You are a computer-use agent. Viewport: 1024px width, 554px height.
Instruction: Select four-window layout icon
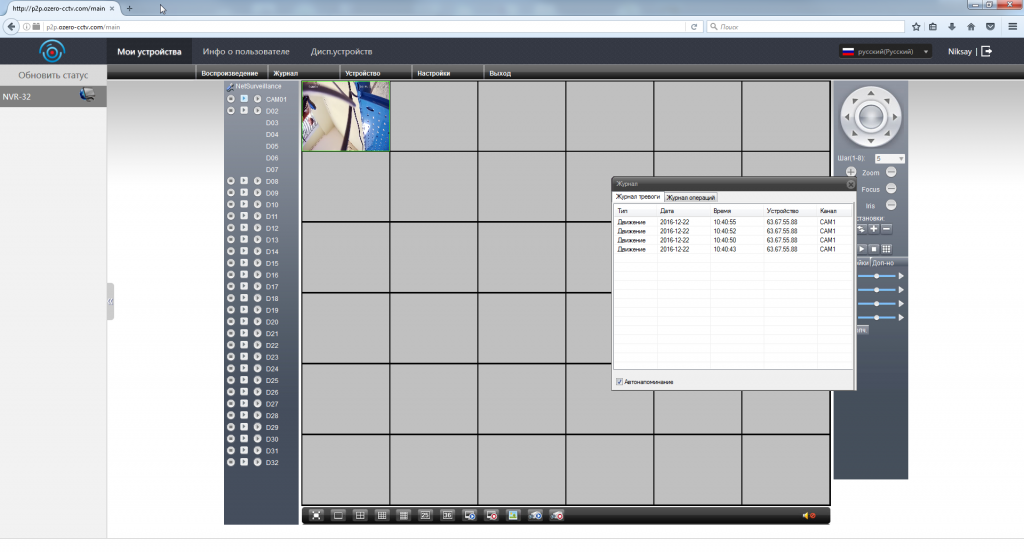pyautogui.click(x=360, y=515)
